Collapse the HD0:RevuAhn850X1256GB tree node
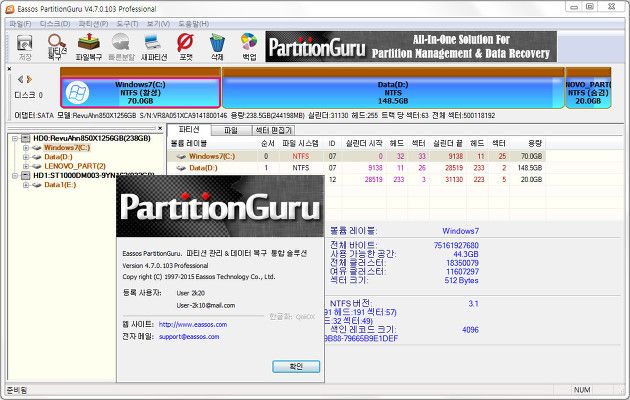This screenshot has width=630, height=400. pos(15,139)
